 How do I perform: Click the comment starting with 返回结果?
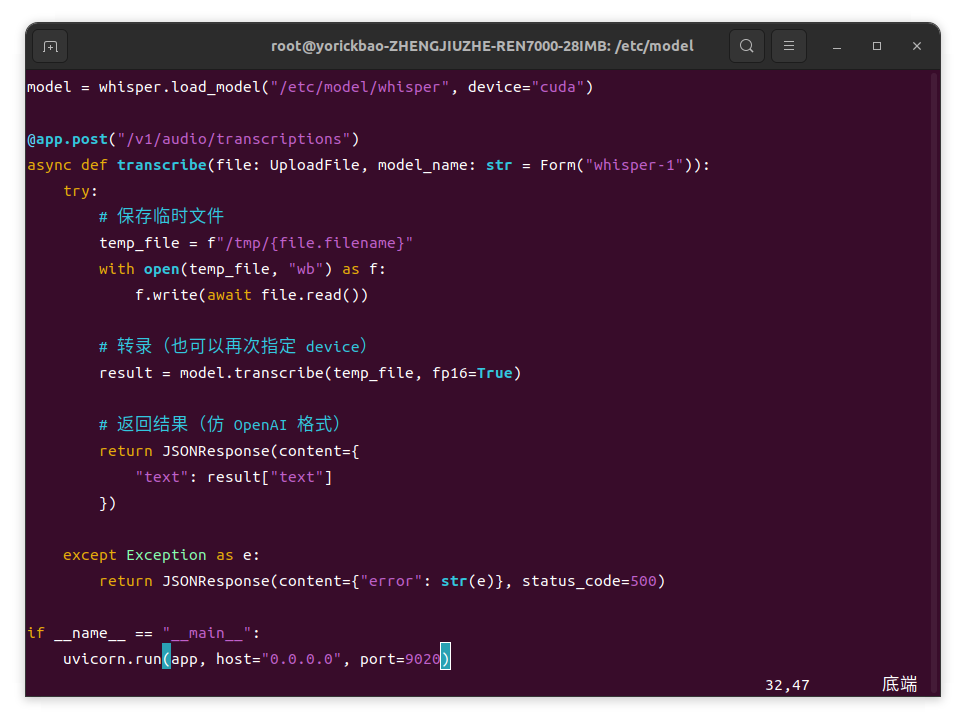[x=220, y=424]
